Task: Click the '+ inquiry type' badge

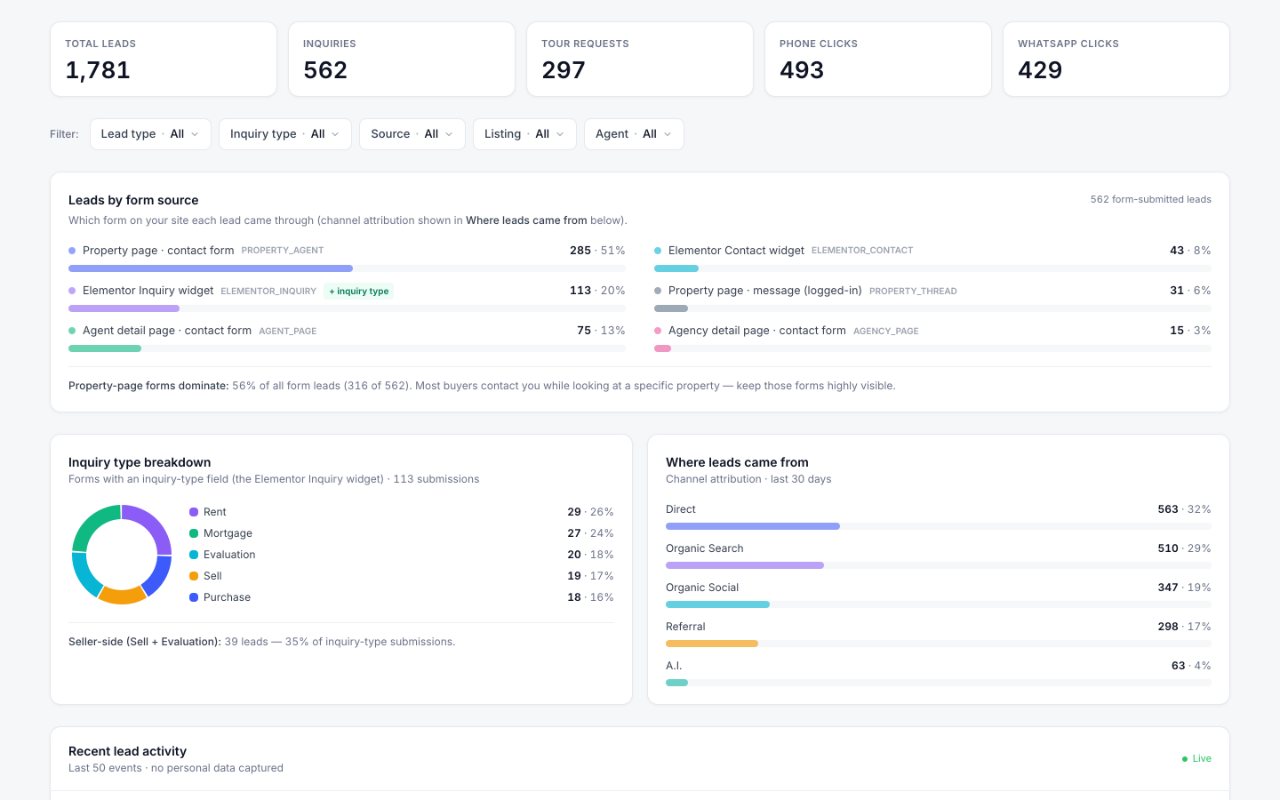Action: [358, 291]
